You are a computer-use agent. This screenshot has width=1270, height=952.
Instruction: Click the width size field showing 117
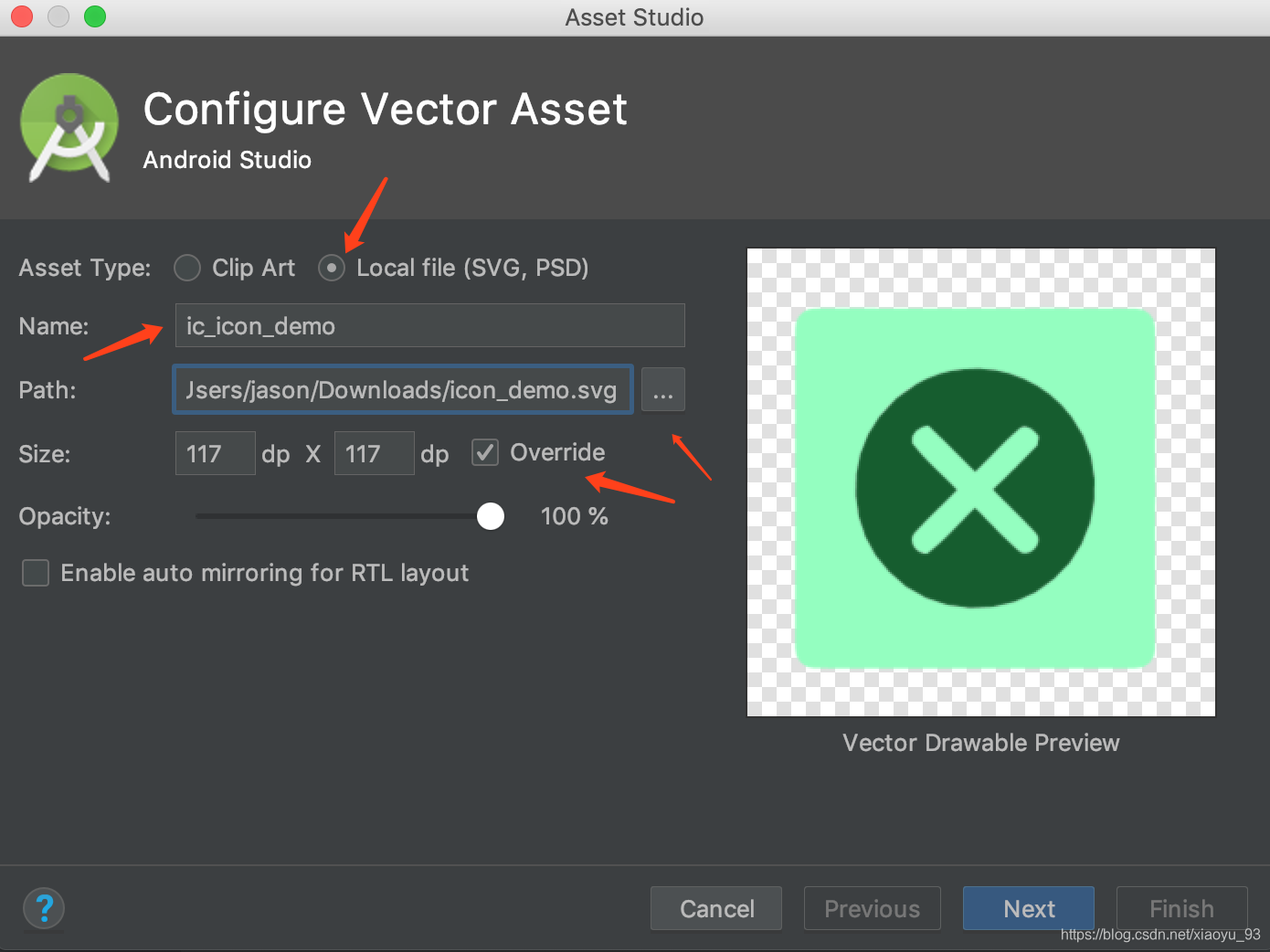pos(215,453)
